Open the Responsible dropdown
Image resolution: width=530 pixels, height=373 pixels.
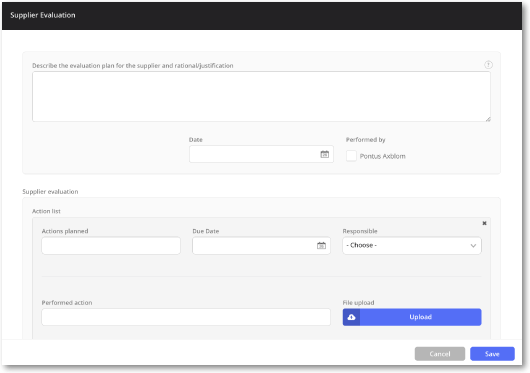point(412,245)
